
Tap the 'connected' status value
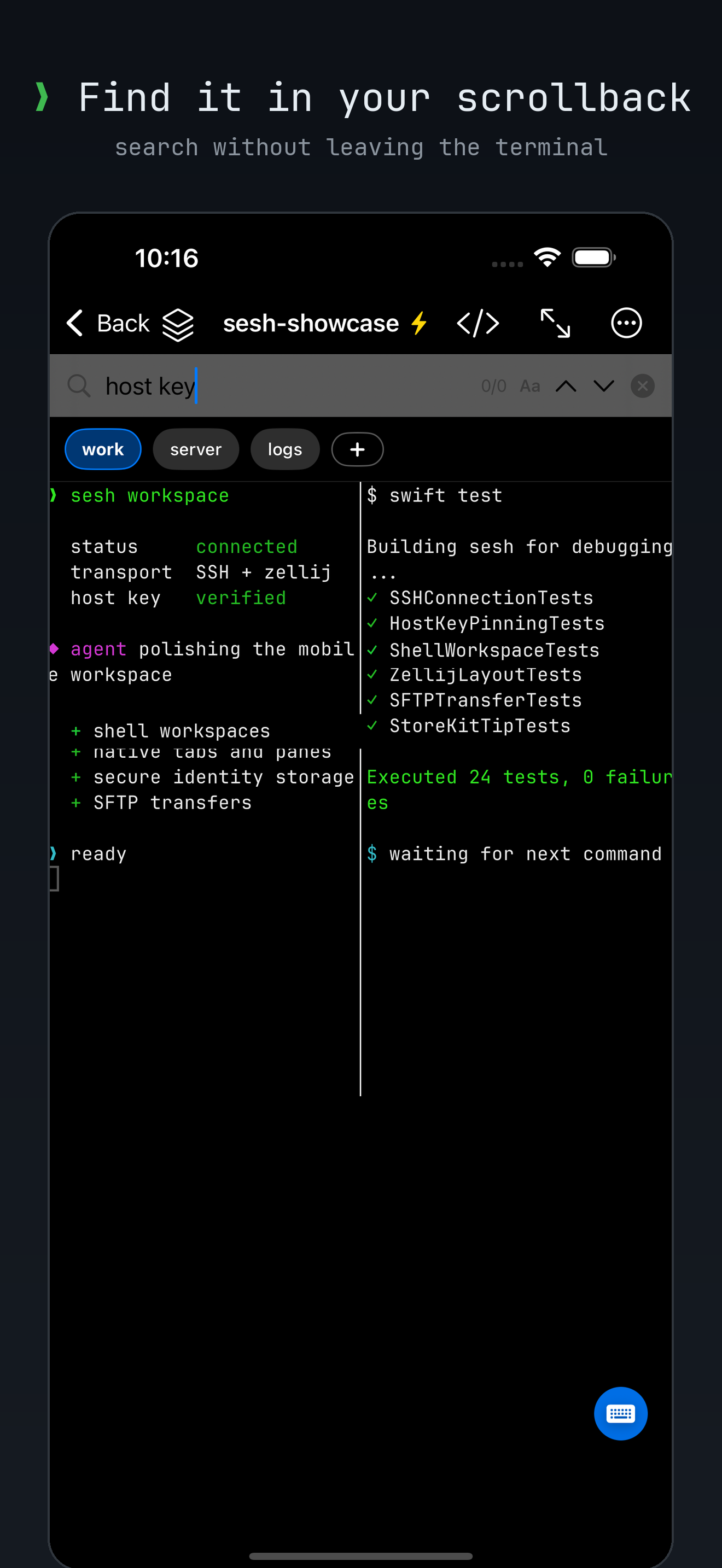(247, 547)
